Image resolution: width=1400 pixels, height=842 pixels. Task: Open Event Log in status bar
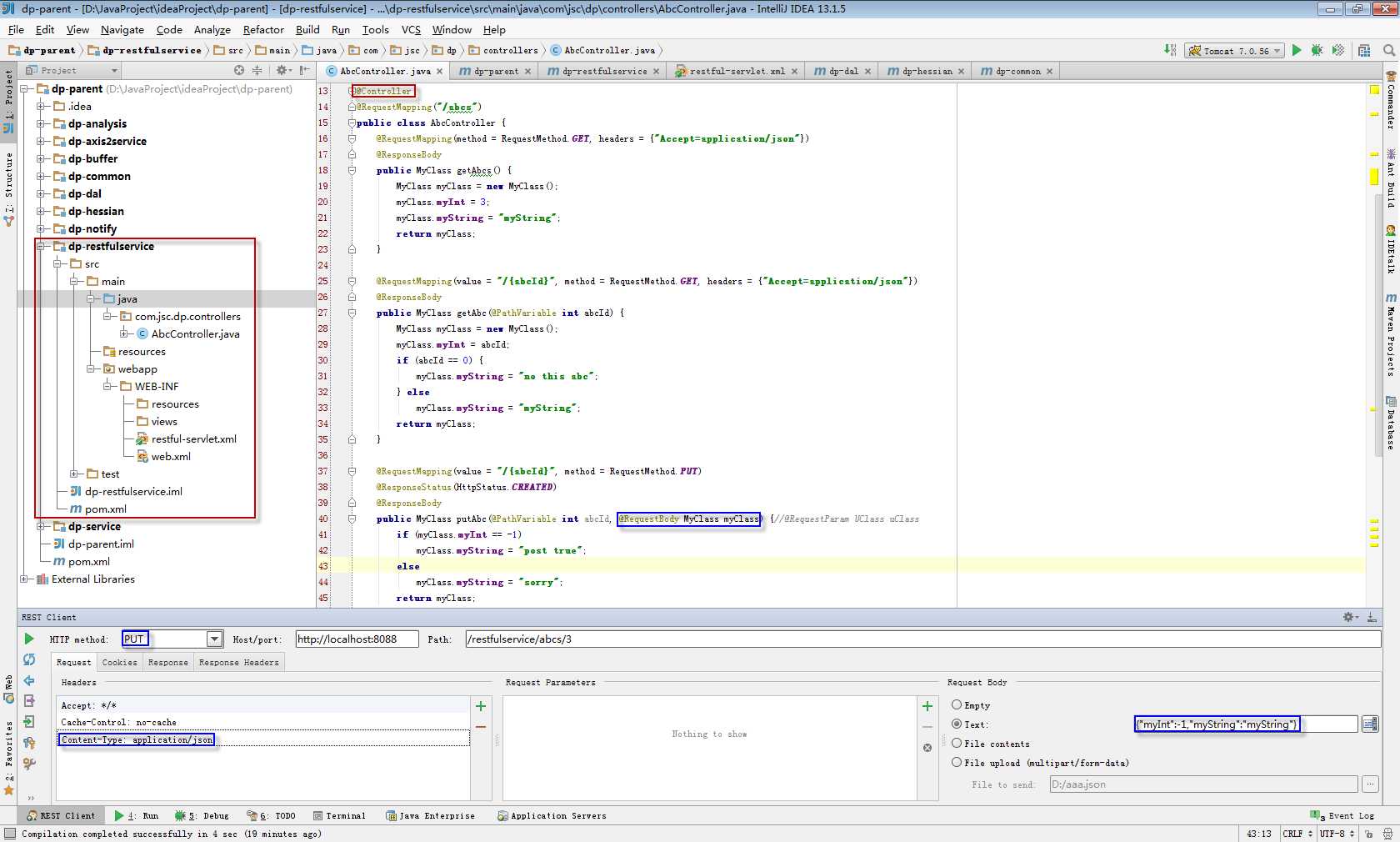[x=1342, y=816]
